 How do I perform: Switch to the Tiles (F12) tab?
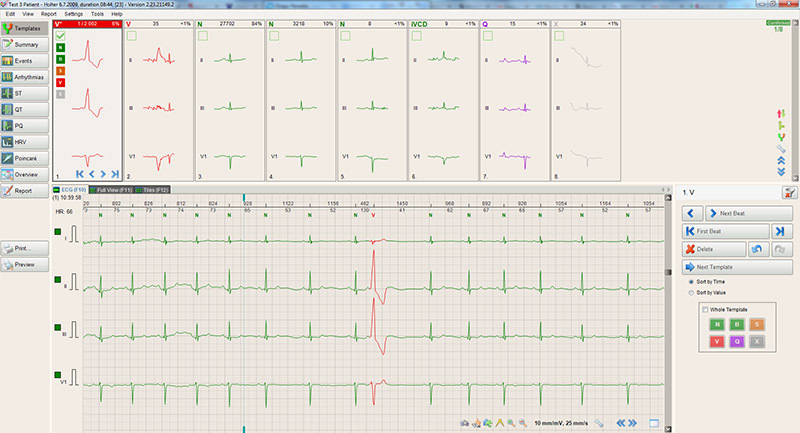153,190
